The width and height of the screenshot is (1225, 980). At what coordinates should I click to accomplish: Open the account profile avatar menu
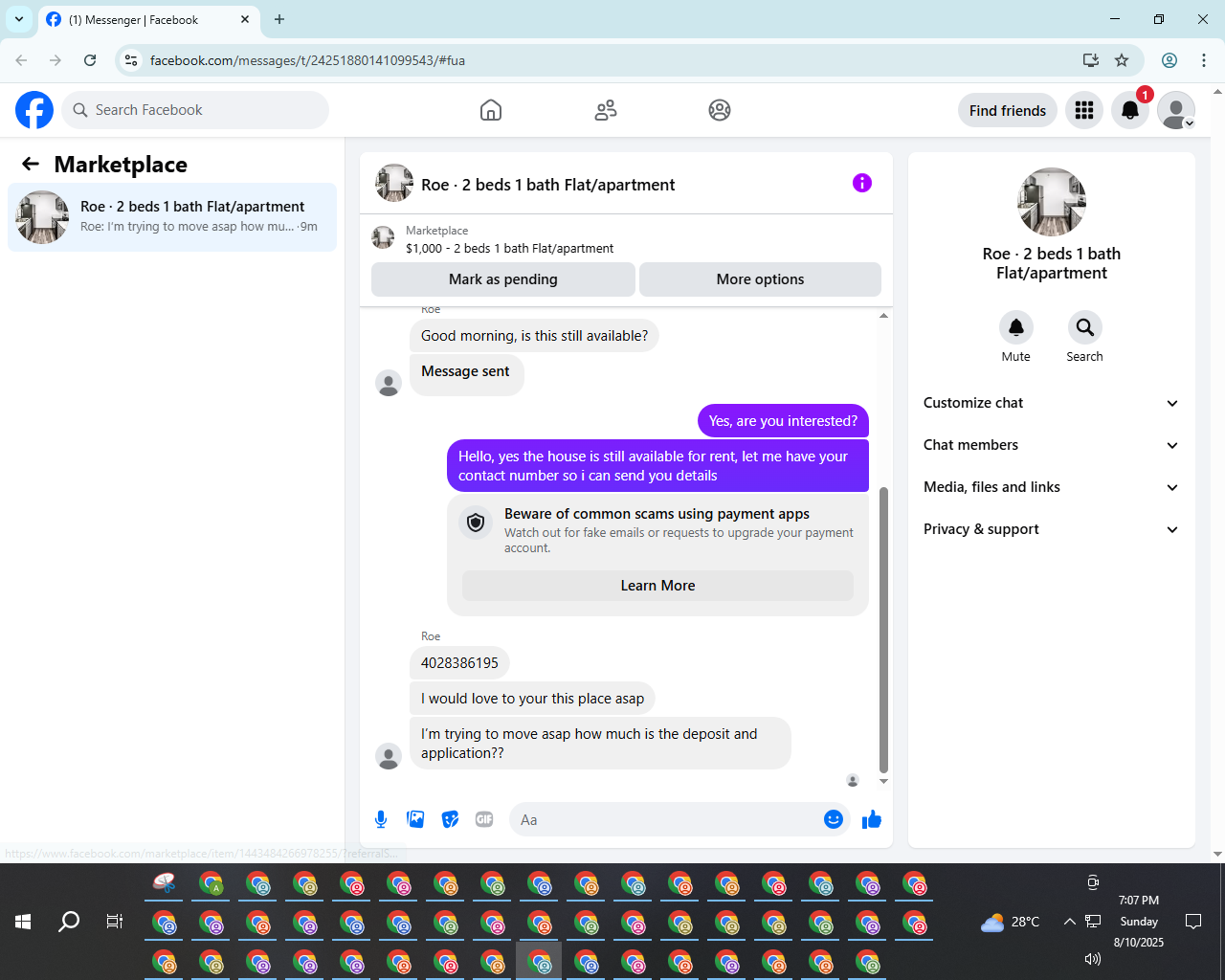[x=1176, y=110]
